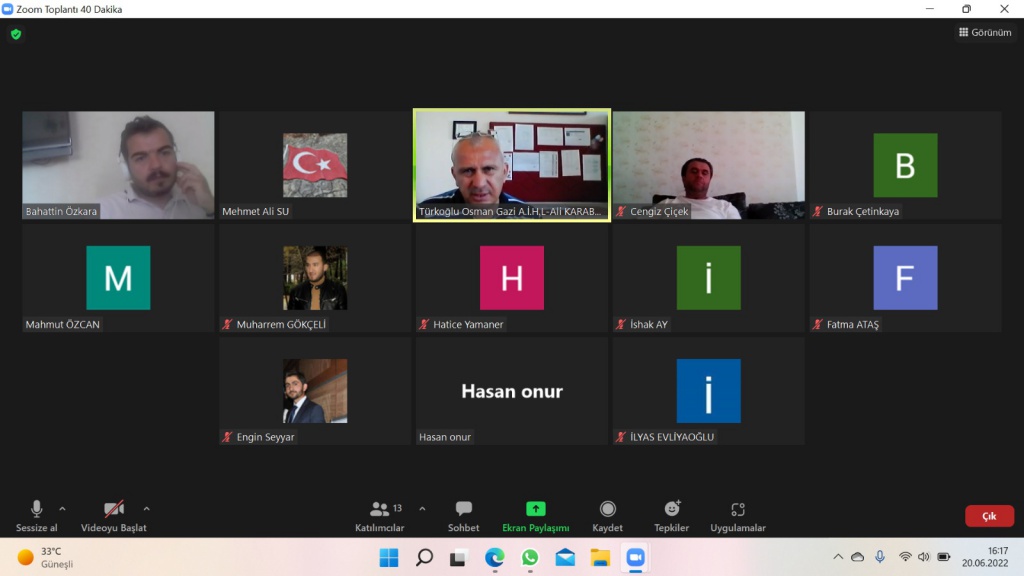Open Tepkiler reactions menu
Image resolution: width=1024 pixels, height=576 pixels.
(x=671, y=516)
